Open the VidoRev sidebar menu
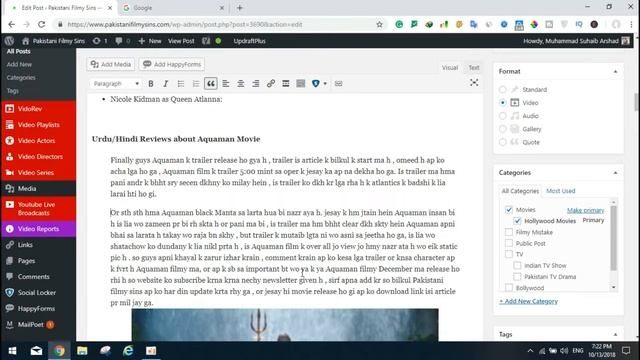 [x=38, y=109]
